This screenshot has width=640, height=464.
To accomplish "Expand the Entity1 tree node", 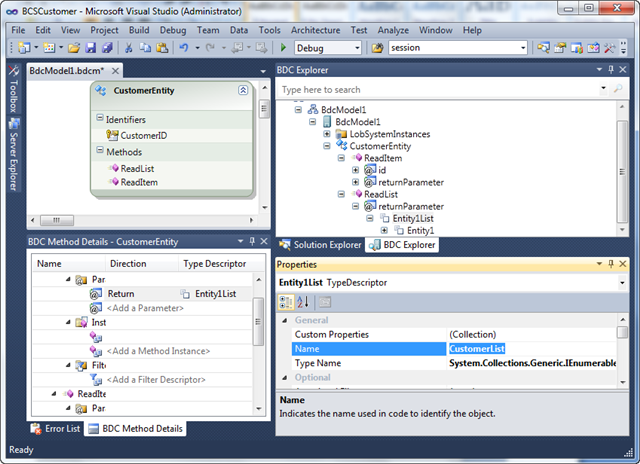I will pos(384,230).
